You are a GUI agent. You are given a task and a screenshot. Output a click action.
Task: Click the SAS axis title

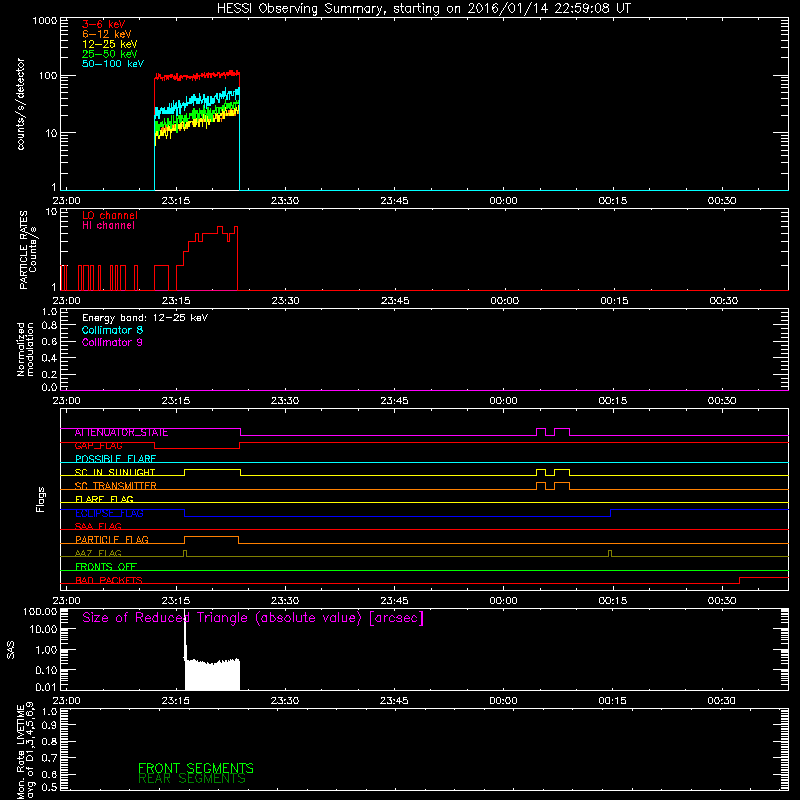point(11,650)
